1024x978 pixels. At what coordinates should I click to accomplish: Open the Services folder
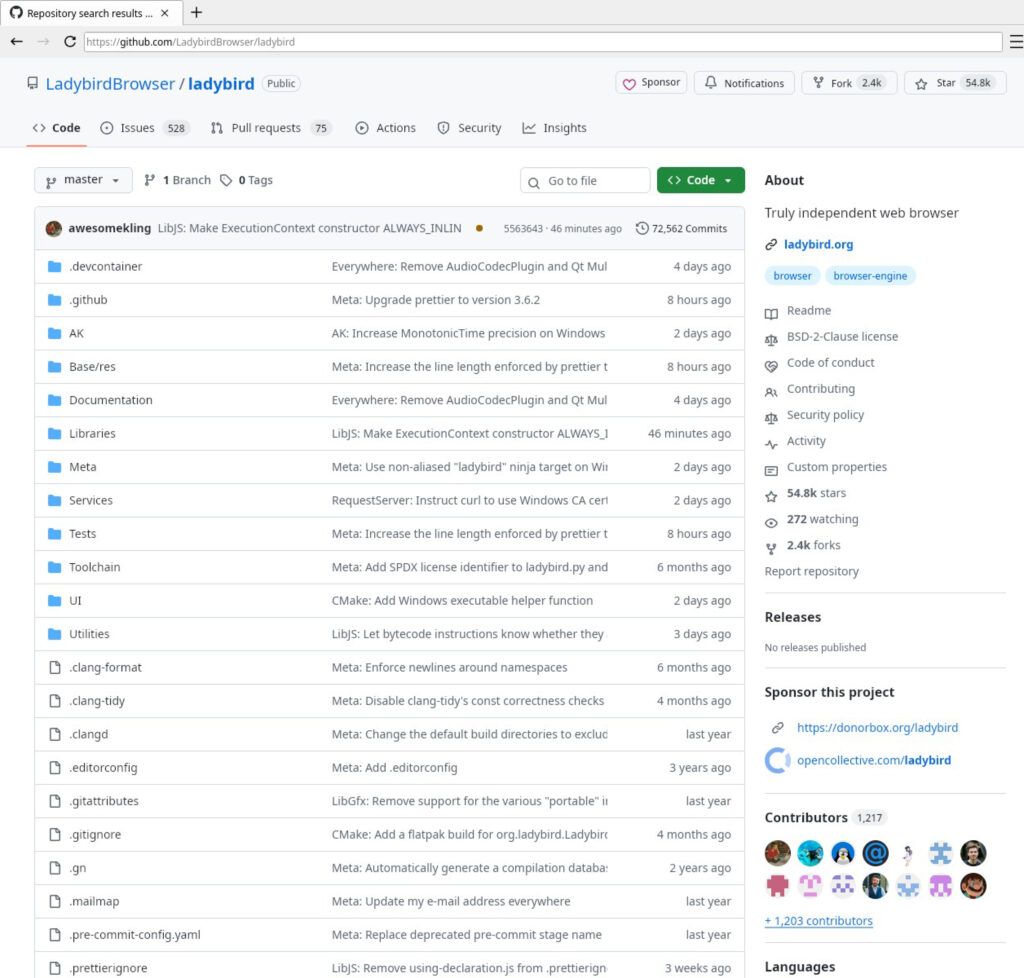point(91,501)
